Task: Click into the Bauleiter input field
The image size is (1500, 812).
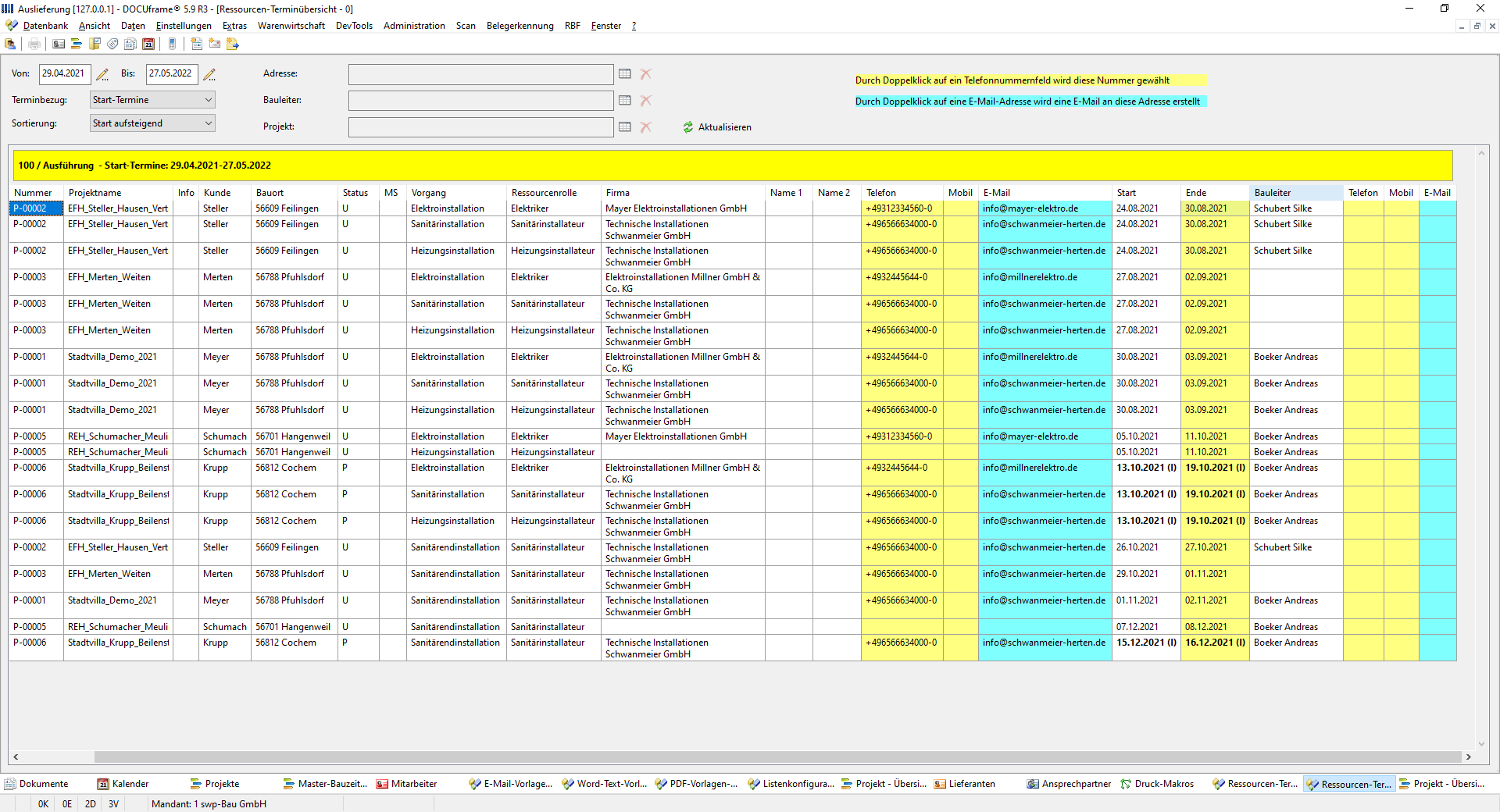Action: click(x=480, y=101)
